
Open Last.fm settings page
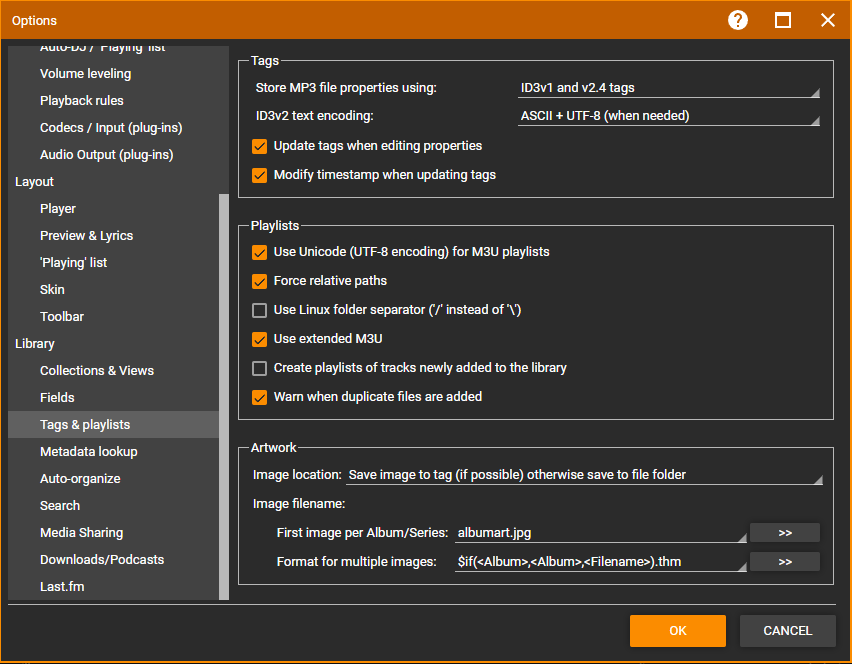pos(113,587)
